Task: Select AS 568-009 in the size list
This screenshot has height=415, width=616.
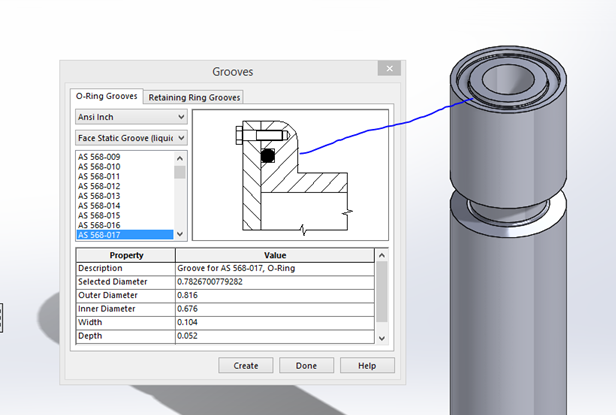Action: (99, 157)
